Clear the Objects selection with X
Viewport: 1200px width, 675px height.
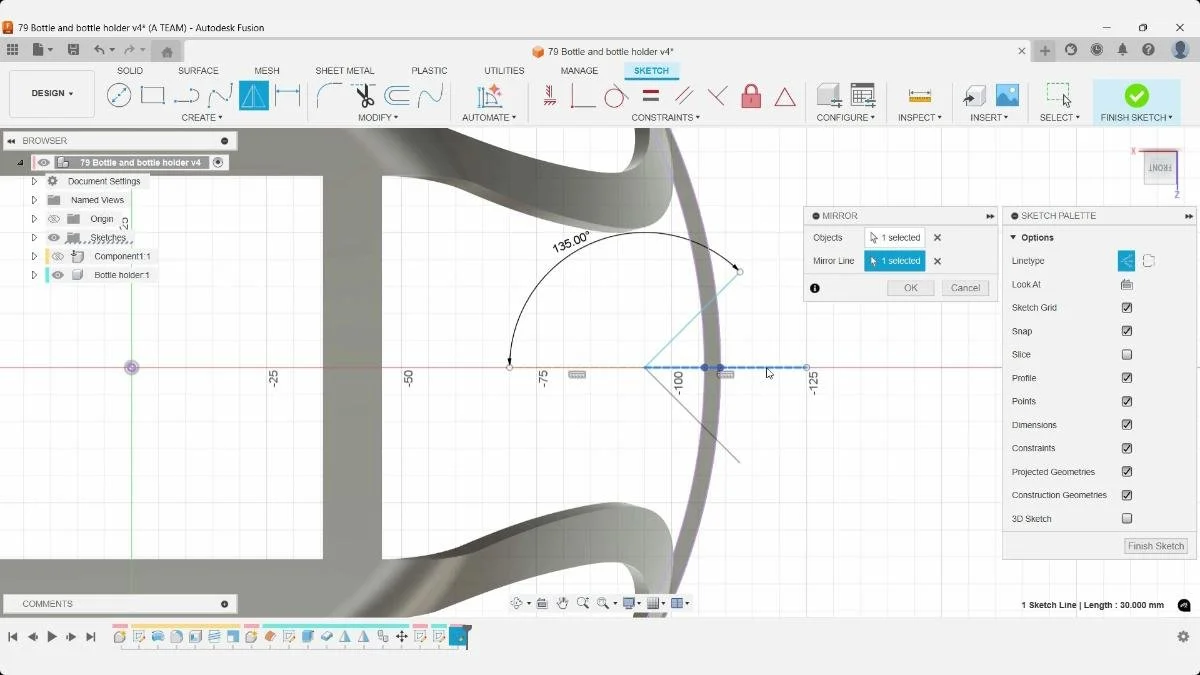937,238
